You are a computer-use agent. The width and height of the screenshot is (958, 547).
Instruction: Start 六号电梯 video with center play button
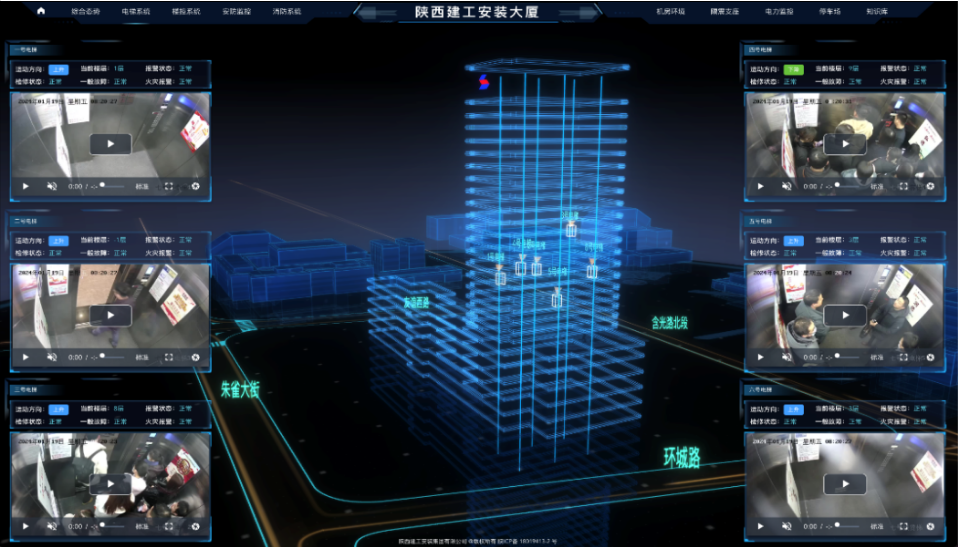[x=846, y=484]
